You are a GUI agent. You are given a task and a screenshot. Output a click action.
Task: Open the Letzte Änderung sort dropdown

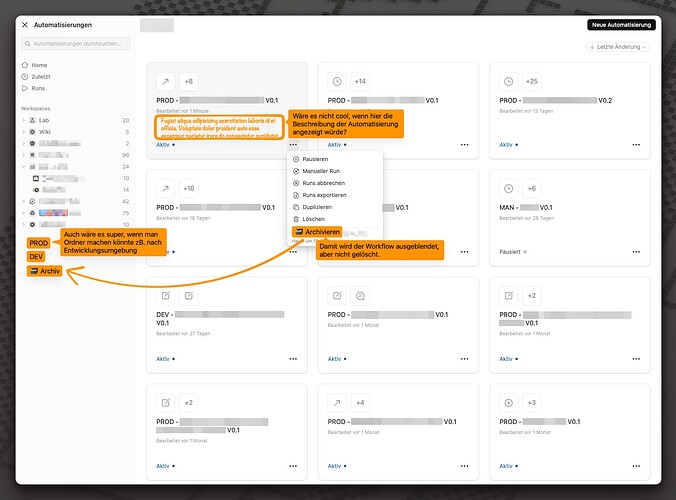coord(617,47)
